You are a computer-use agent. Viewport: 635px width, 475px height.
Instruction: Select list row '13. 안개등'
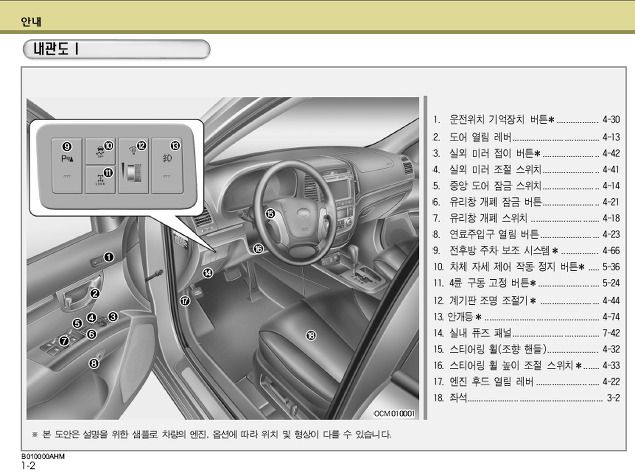[526, 317]
